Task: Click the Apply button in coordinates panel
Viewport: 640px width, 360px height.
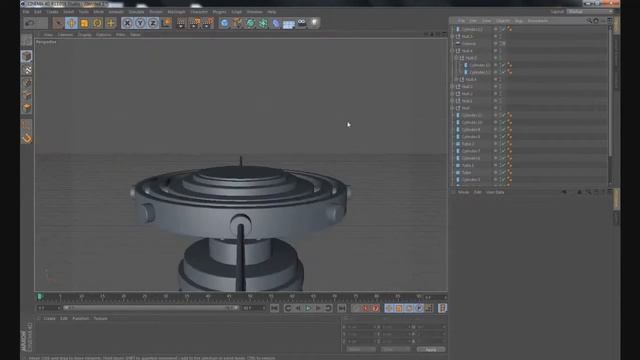Action: (x=431, y=349)
